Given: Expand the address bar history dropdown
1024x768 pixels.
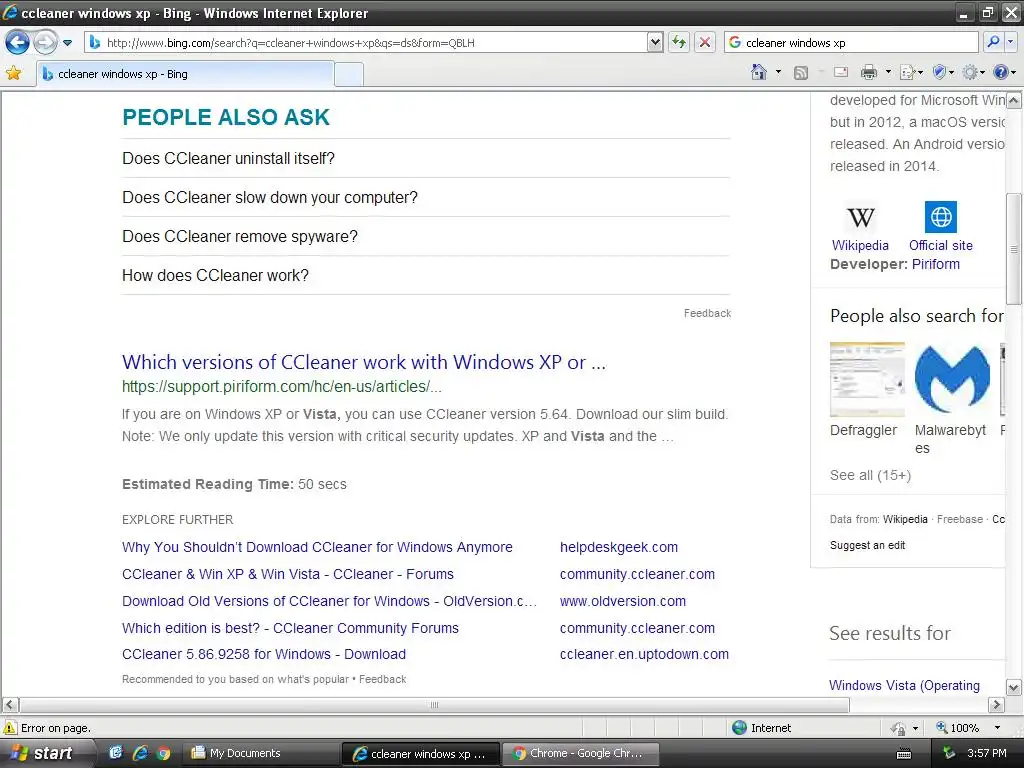Looking at the screenshot, I should pos(655,43).
